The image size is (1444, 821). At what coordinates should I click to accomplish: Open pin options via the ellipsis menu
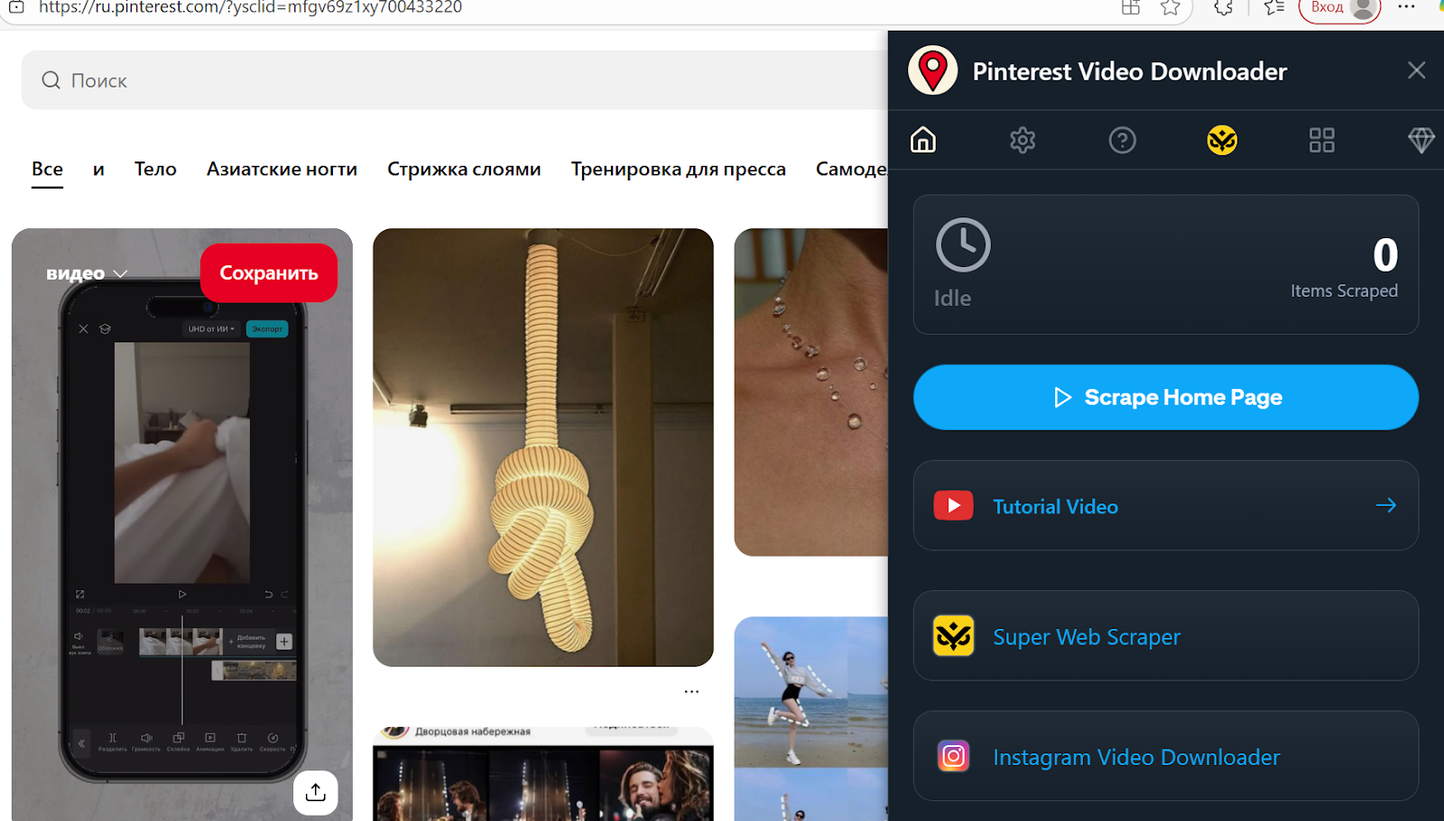691,691
